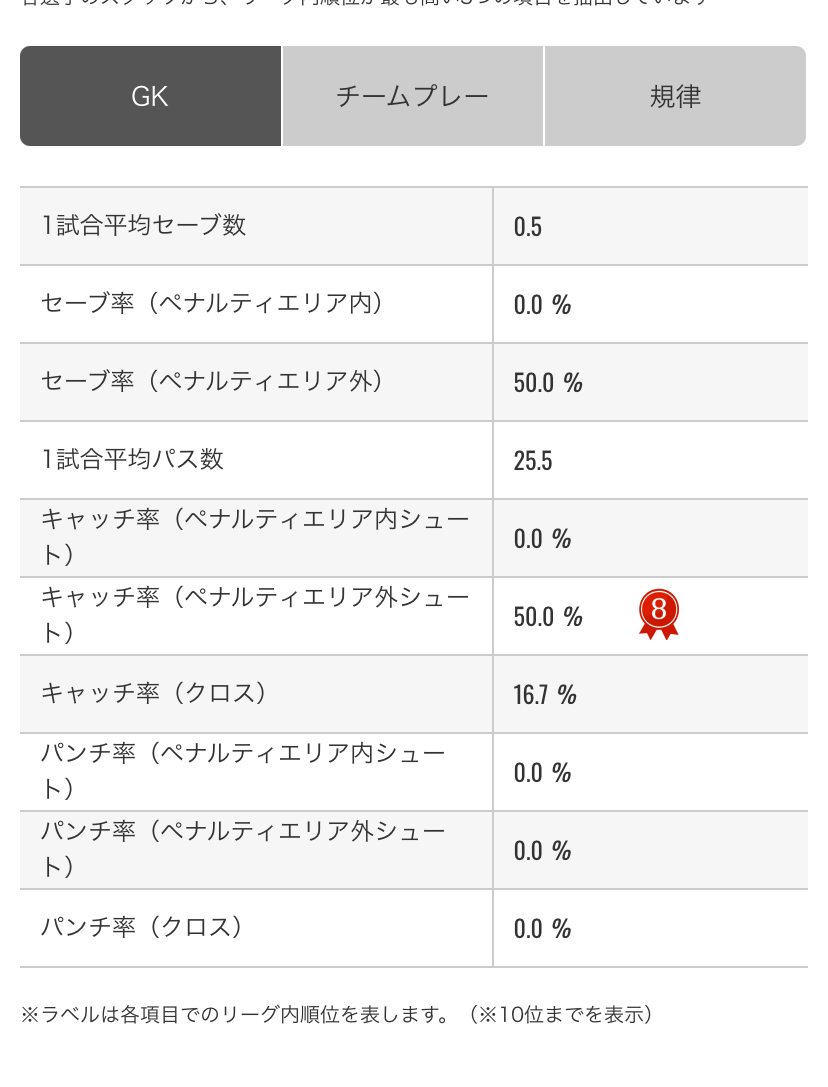Select the 1試合平均パス数 label
The height and width of the screenshot is (1087, 828).
point(132,459)
